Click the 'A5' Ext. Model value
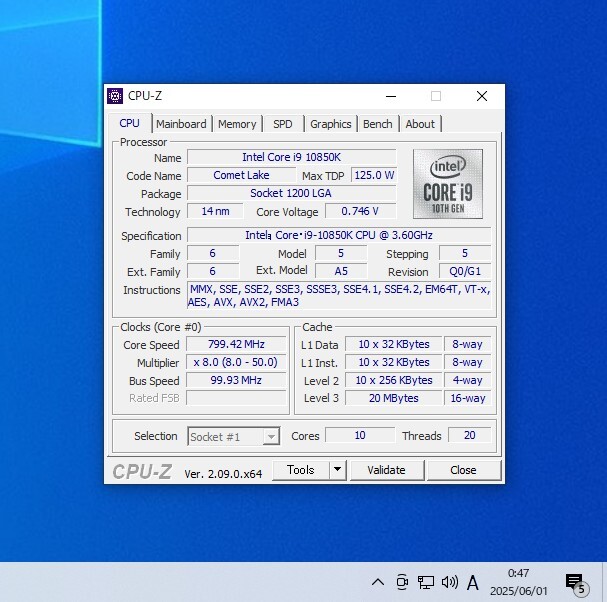607x602 pixels. click(x=341, y=271)
